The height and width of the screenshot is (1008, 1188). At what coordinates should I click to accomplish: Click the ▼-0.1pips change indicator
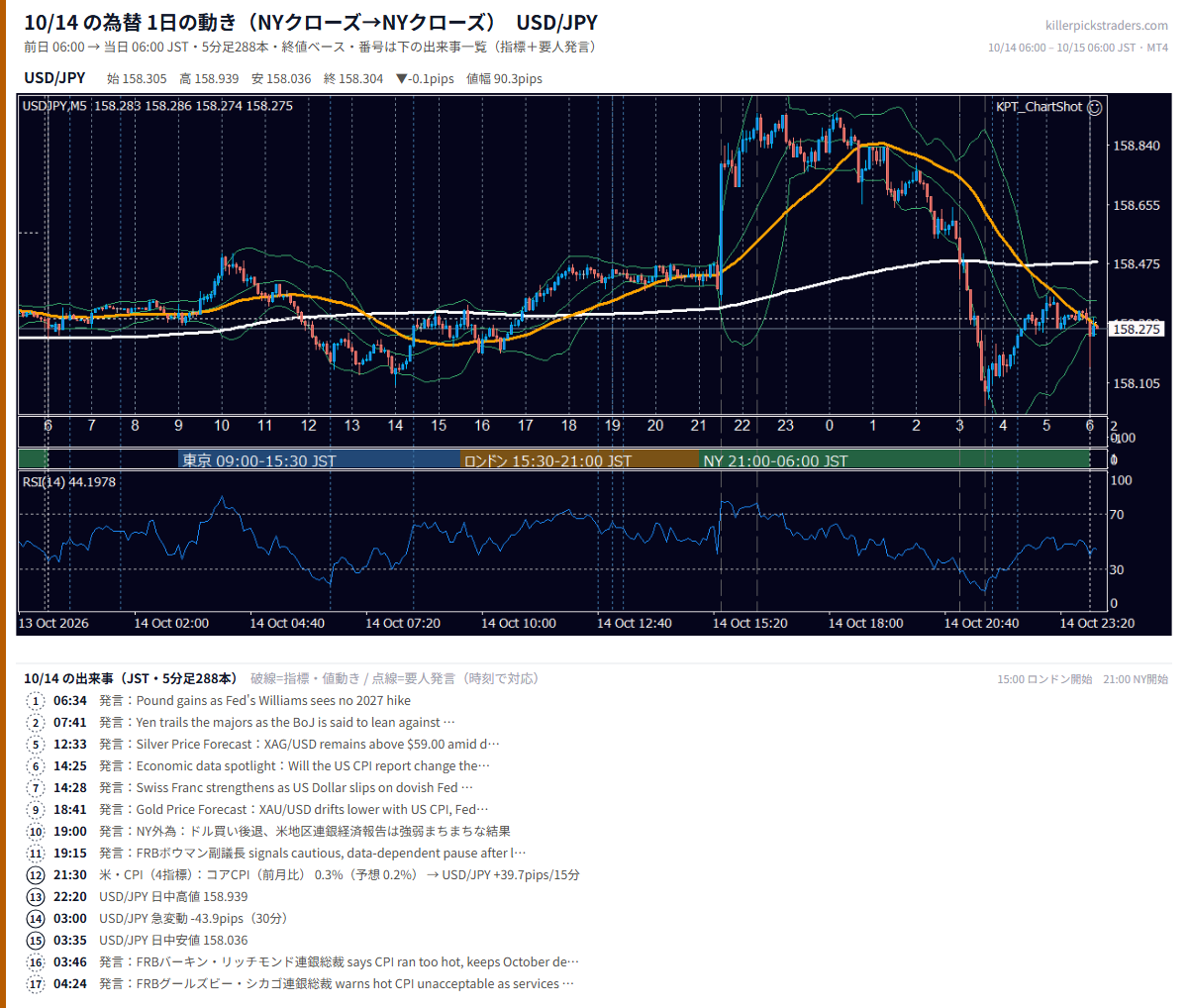click(x=425, y=79)
